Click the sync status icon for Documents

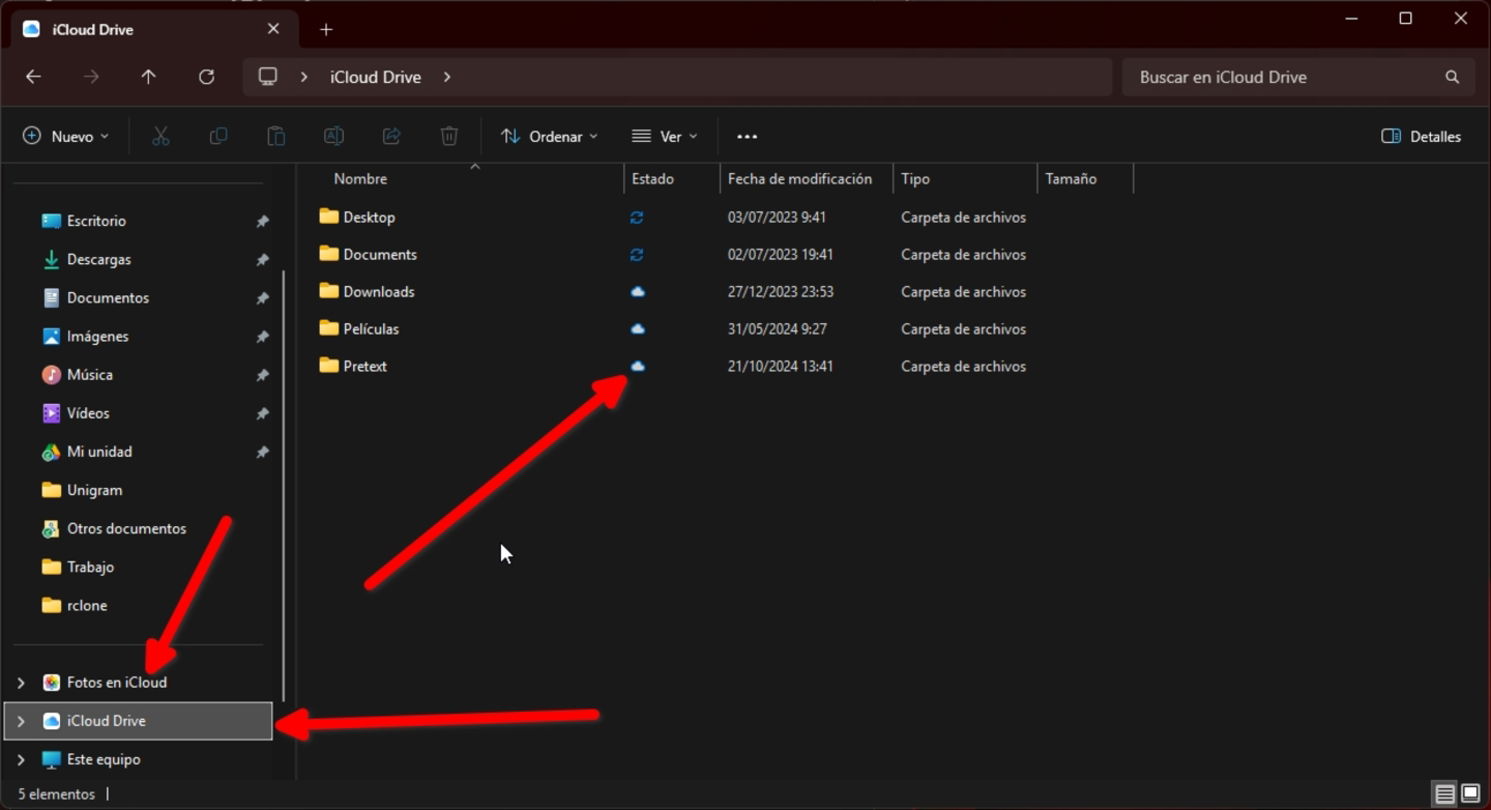637,254
